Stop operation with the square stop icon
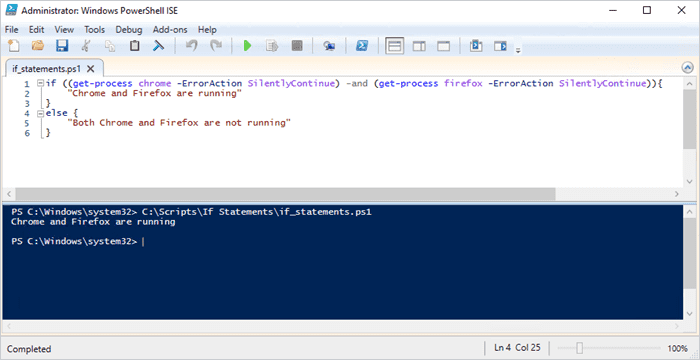Viewport: 700px width, 360px height. click(297, 46)
